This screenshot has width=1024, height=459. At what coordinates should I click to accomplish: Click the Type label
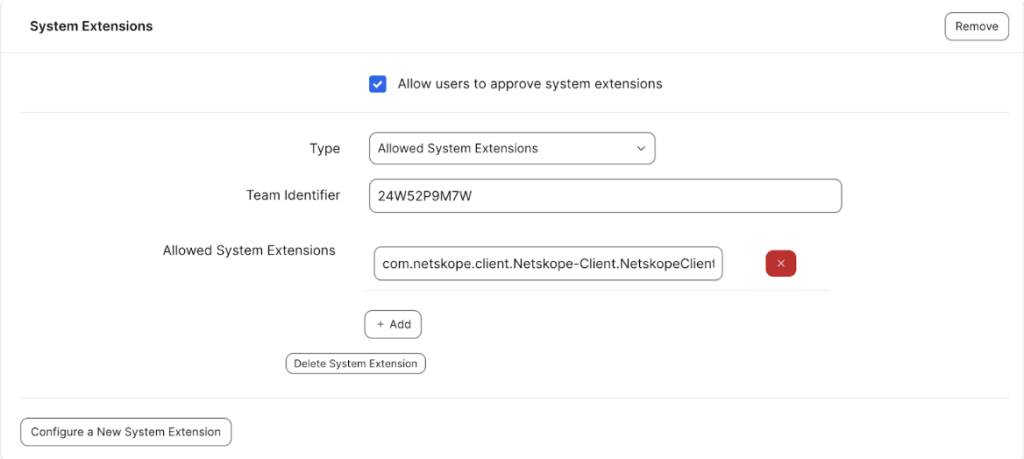325,149
